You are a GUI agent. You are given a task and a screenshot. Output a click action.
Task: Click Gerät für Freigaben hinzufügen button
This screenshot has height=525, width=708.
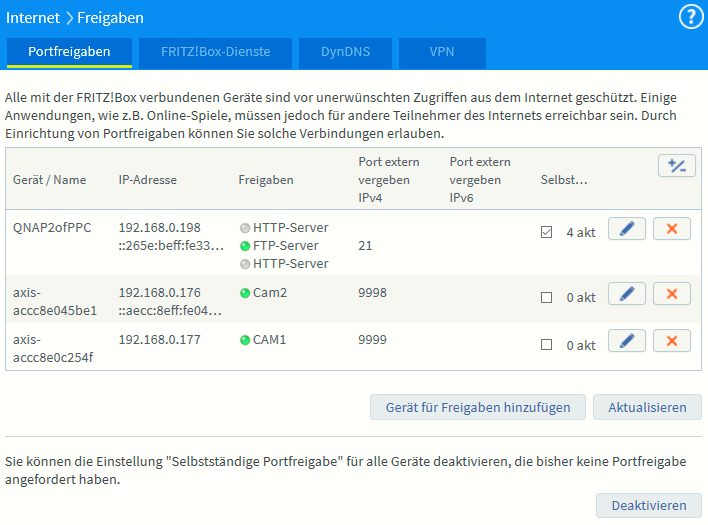click(477, 407)
